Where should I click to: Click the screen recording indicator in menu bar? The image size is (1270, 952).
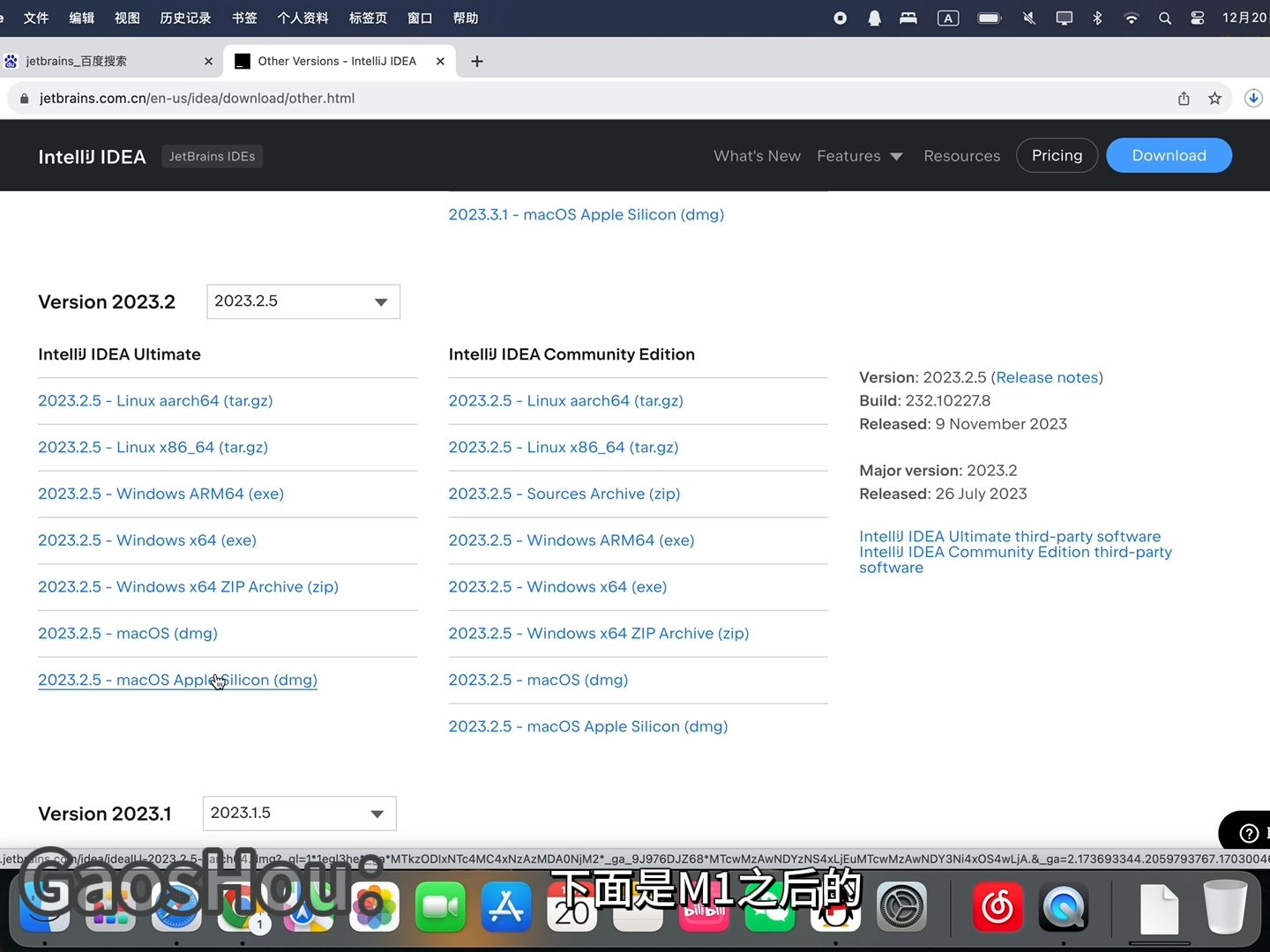pos(840,18)
